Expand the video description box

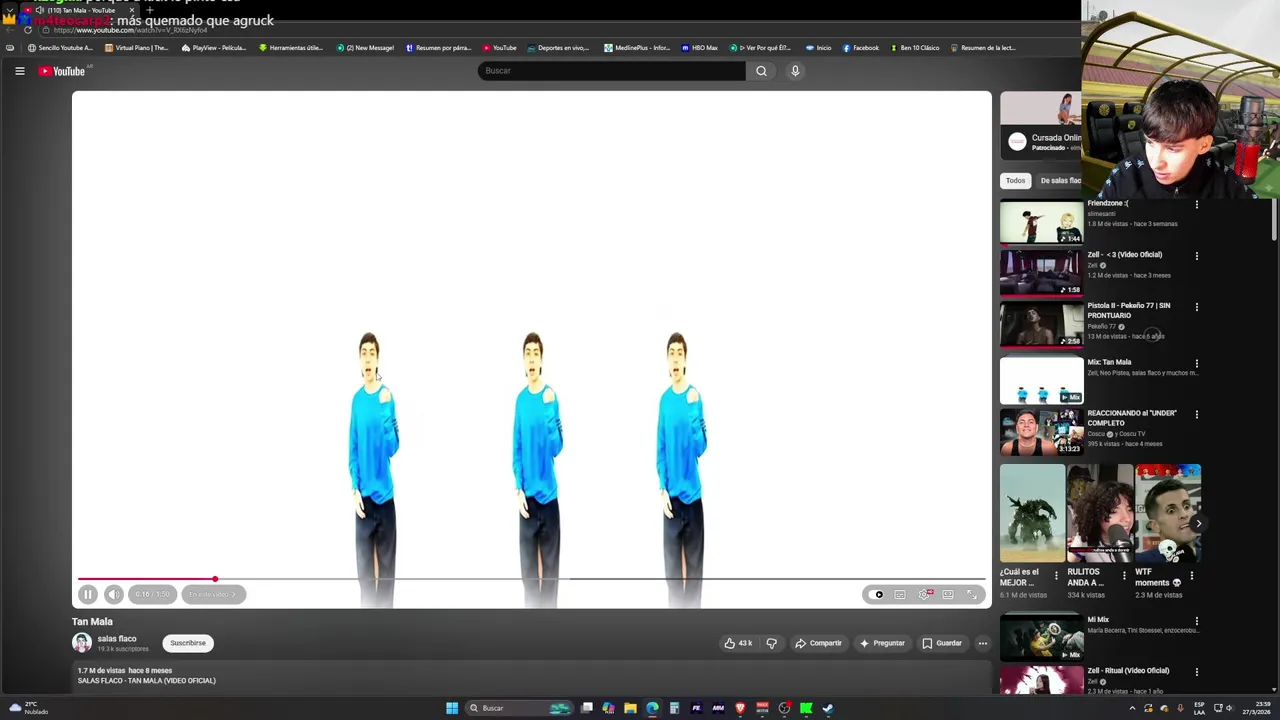[530, 676]
